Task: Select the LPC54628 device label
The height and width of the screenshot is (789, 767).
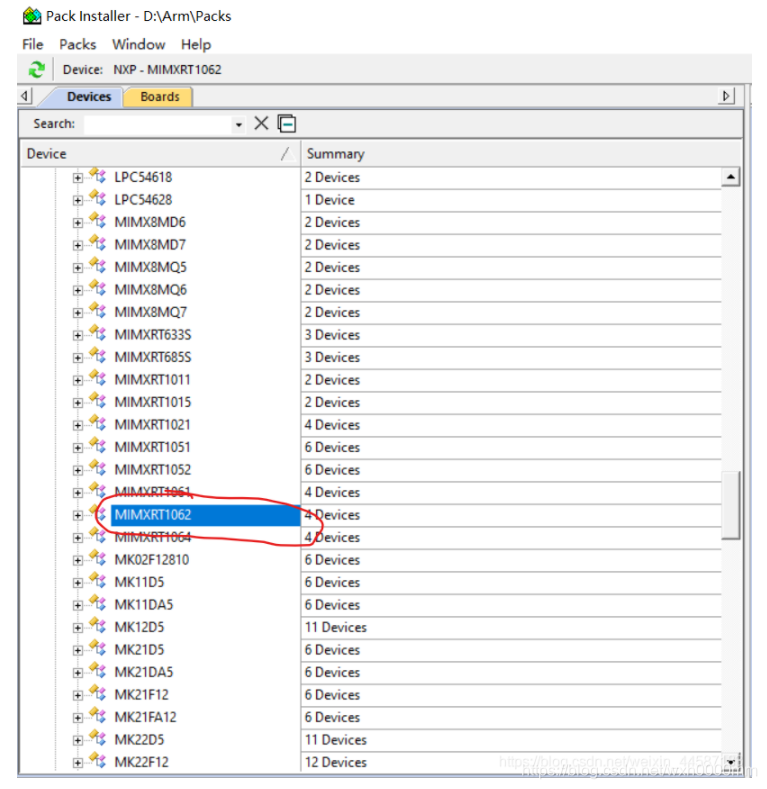Action: [x=143, y=200]
